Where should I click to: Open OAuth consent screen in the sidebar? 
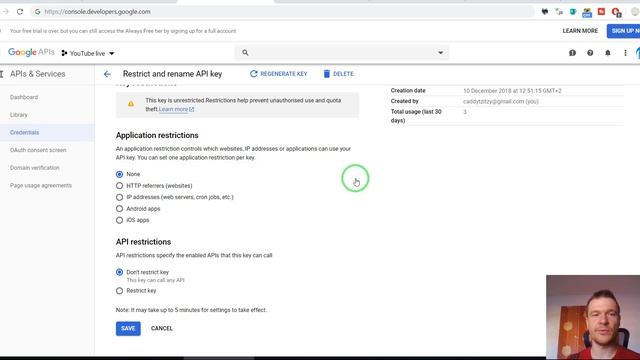(x=38, y=150)
